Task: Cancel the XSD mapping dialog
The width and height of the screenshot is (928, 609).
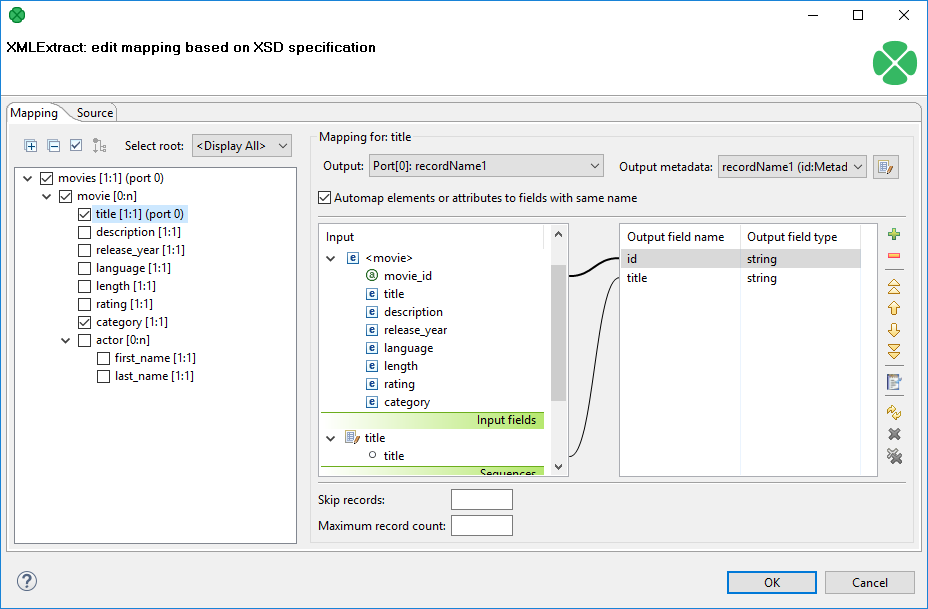Action: pos(870,582)
